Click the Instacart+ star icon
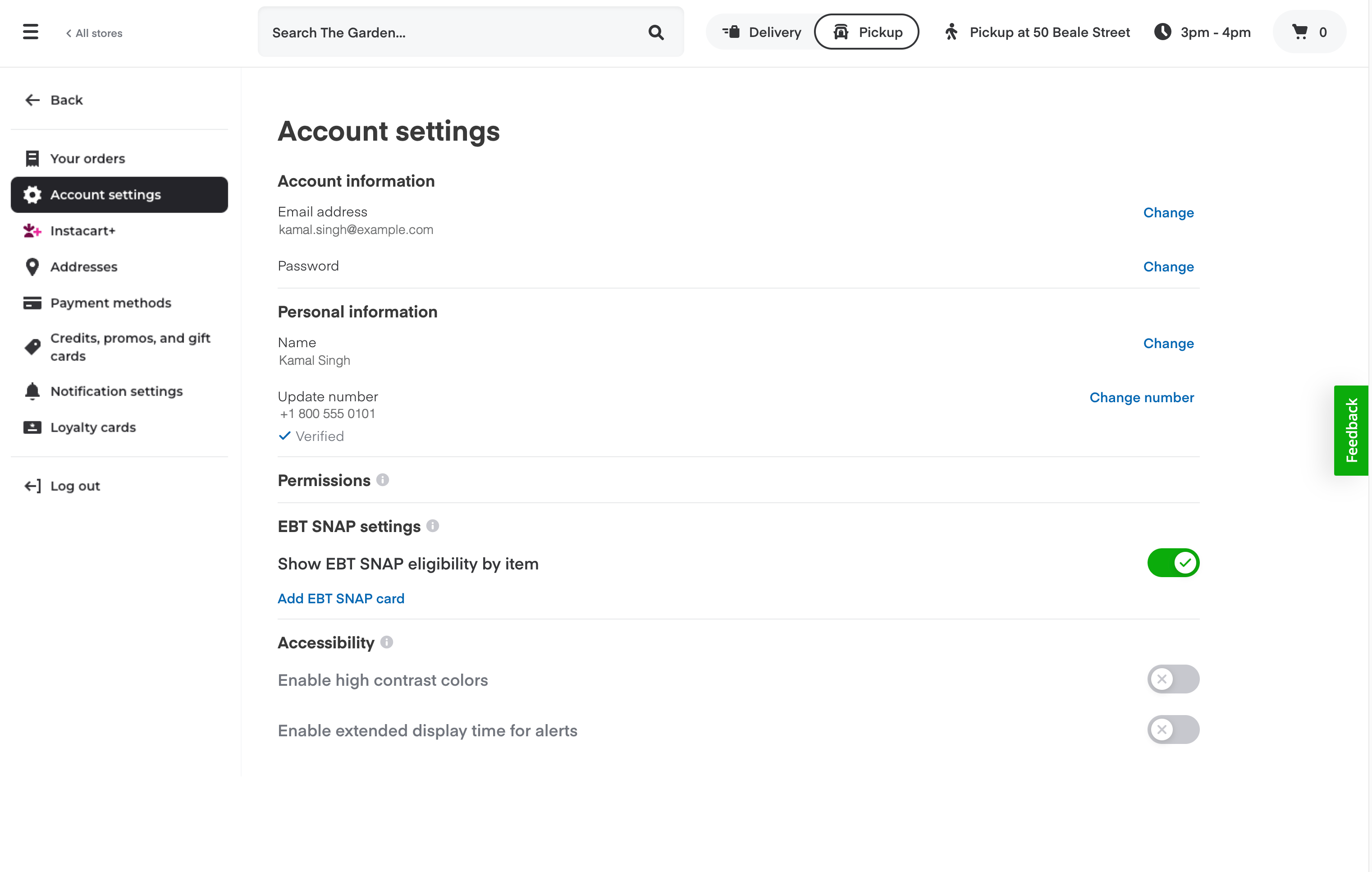 pyautogui.click(x=32, y=231)
